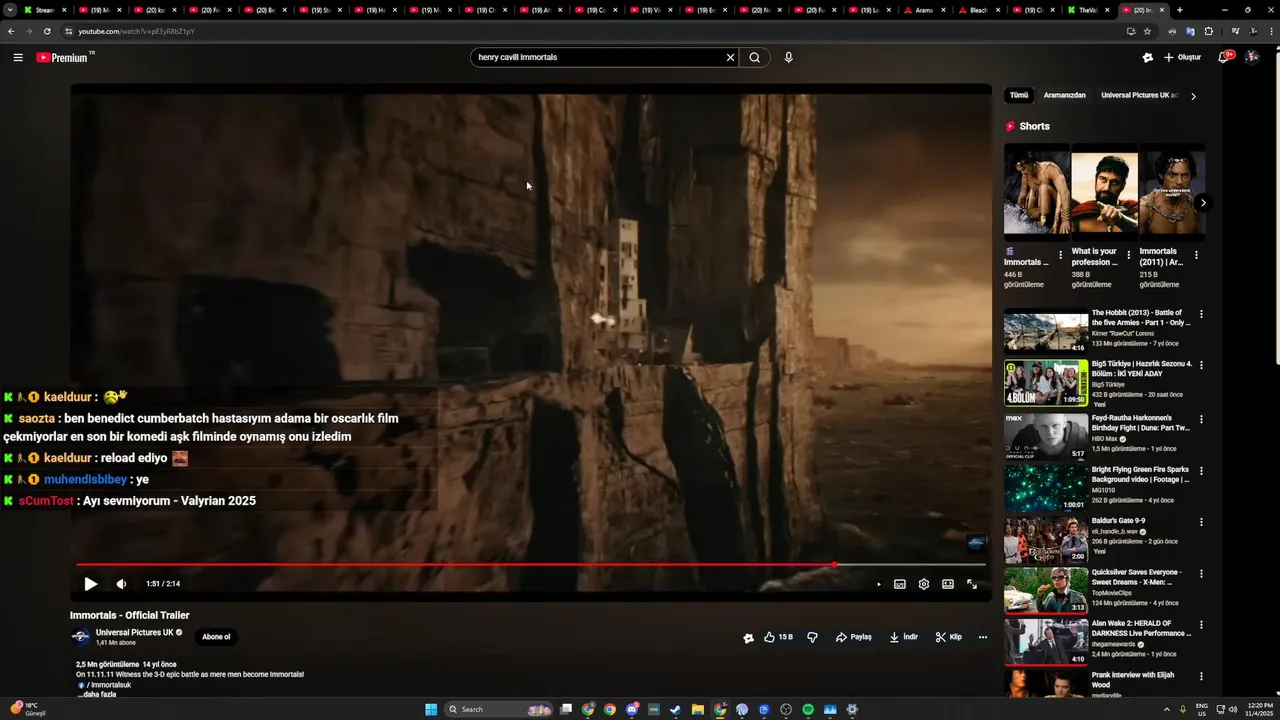Image resolution: width=1280 pixels, height=720 pixels.
Task: Open menu for The Hobbit video
Action: pos(1201,314)
